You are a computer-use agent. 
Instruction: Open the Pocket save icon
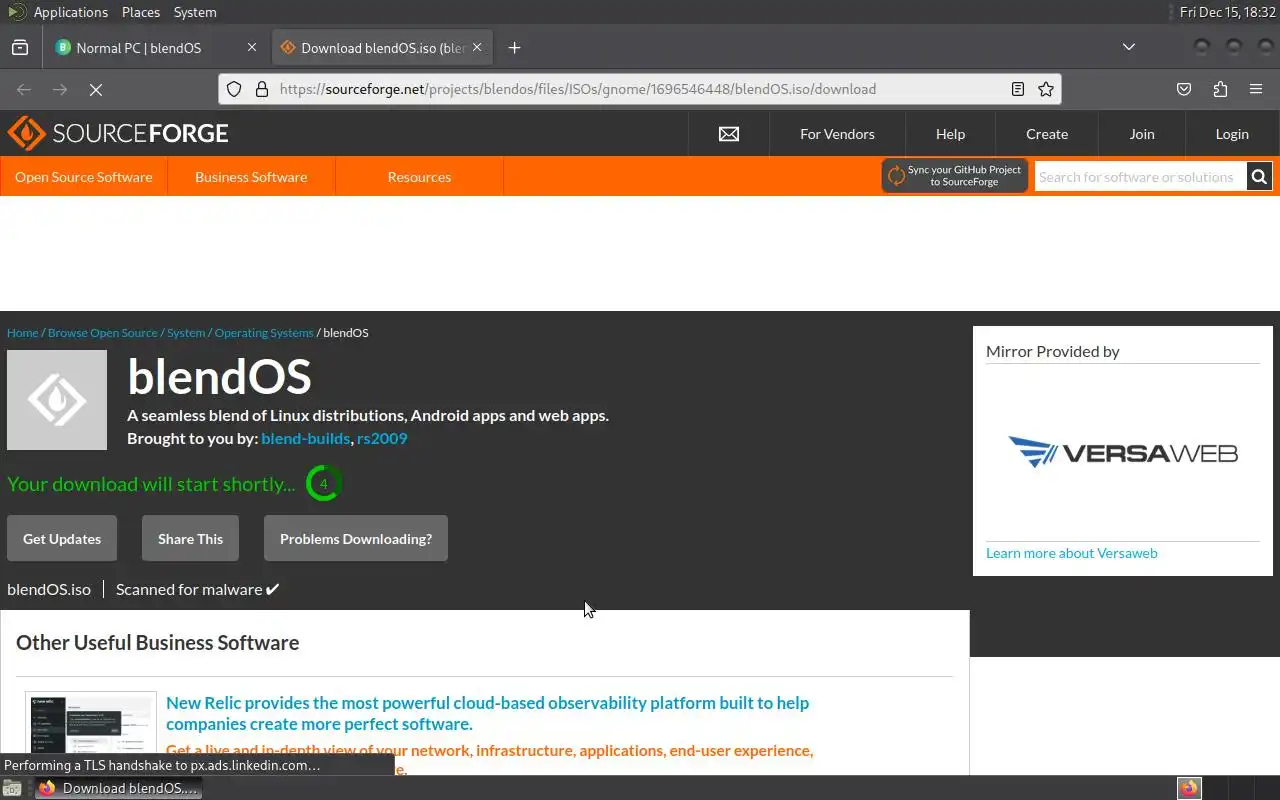point(1184,89)
